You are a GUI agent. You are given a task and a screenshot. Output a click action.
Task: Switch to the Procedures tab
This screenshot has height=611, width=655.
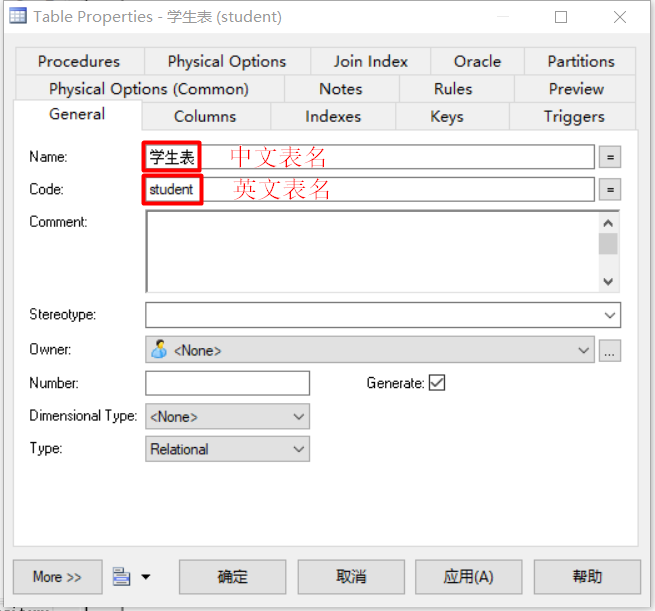79,61
